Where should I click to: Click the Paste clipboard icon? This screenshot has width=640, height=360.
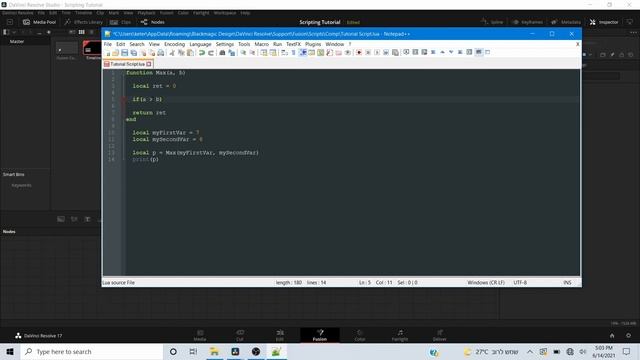(190, 53)
